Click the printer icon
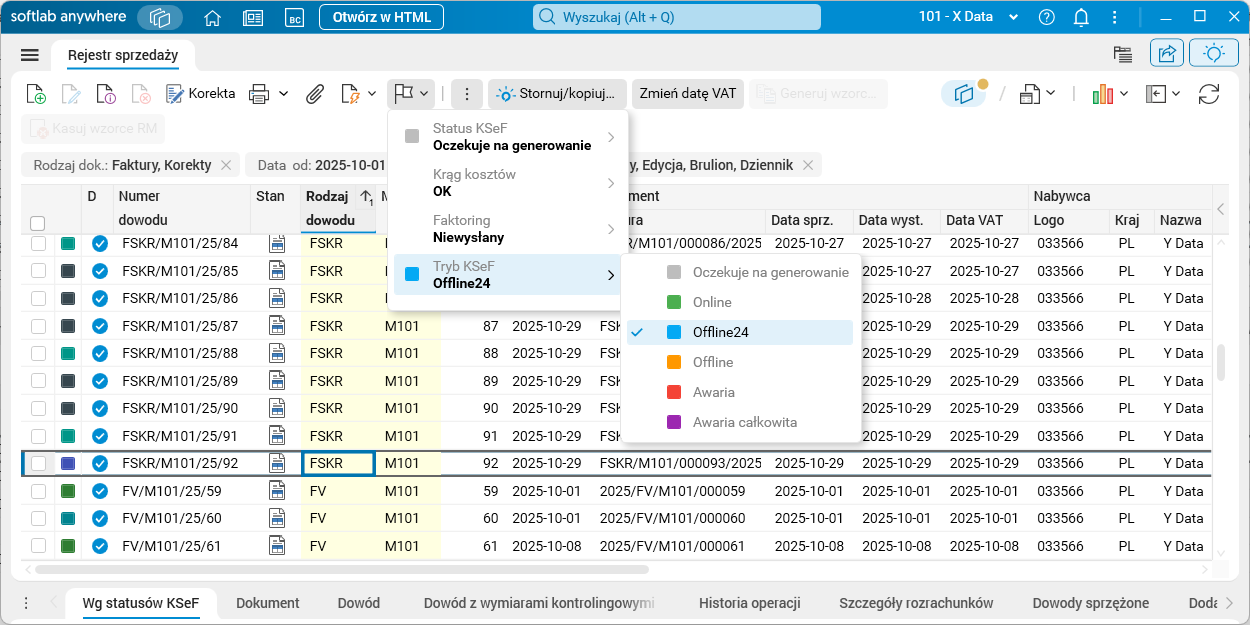Viewport: 1250px width, 625px height. tap(259, 94)
